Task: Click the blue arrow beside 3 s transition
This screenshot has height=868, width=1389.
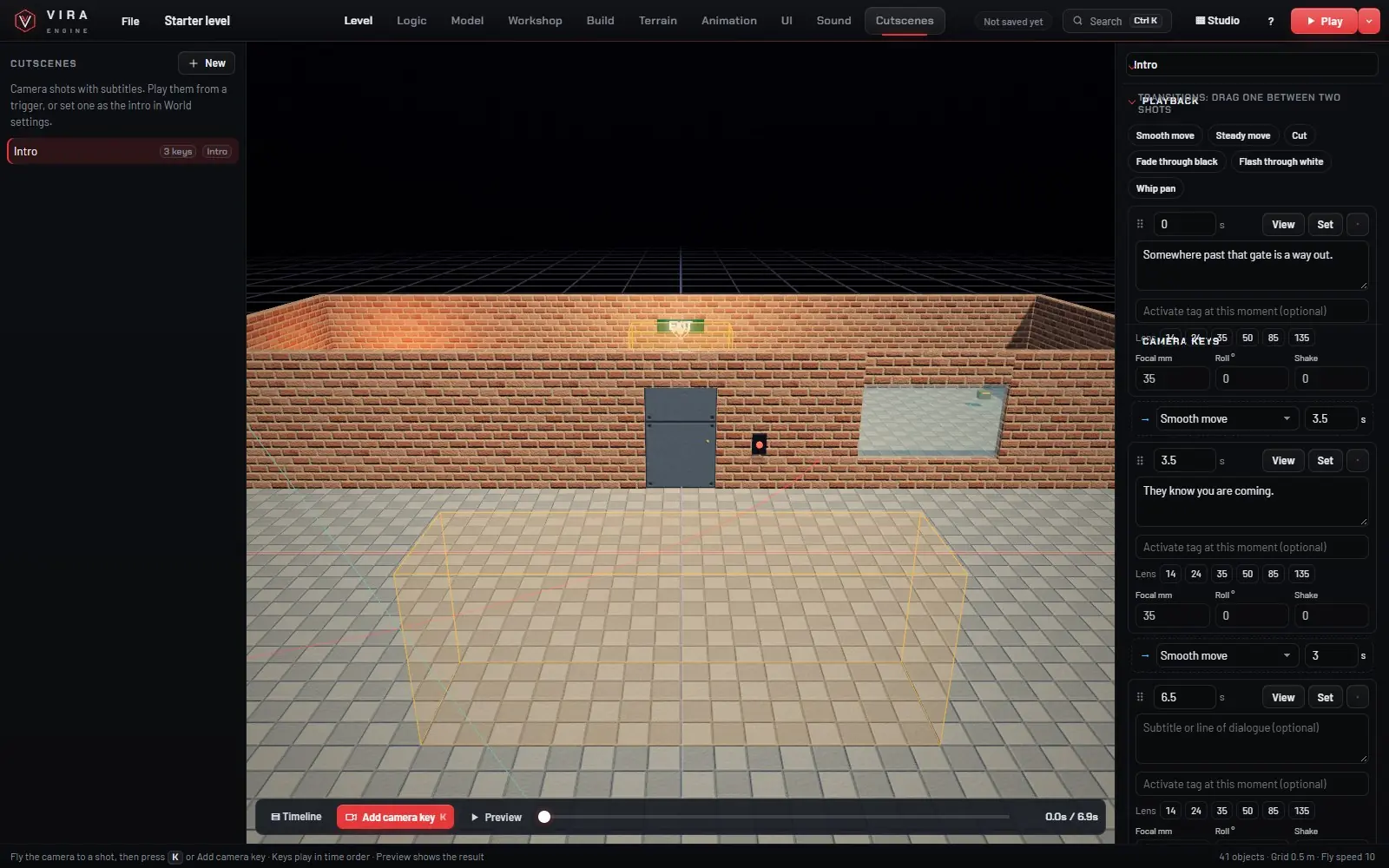Action: [1144, 656]
